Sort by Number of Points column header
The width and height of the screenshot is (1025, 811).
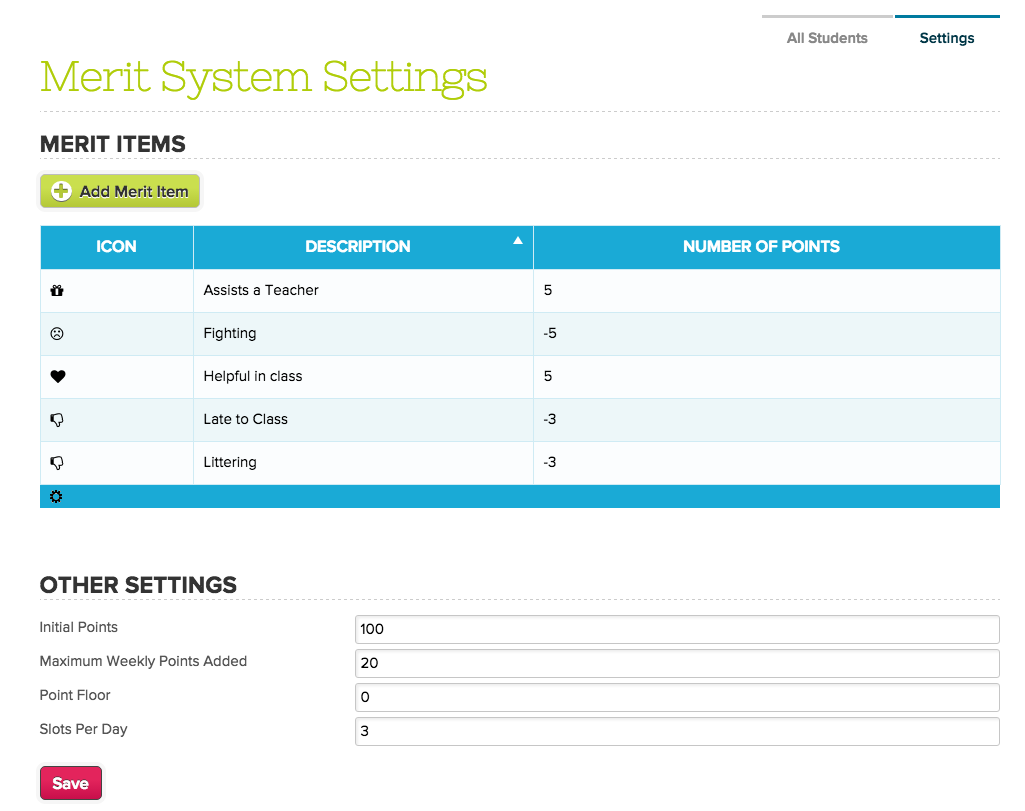coord(761,247)
